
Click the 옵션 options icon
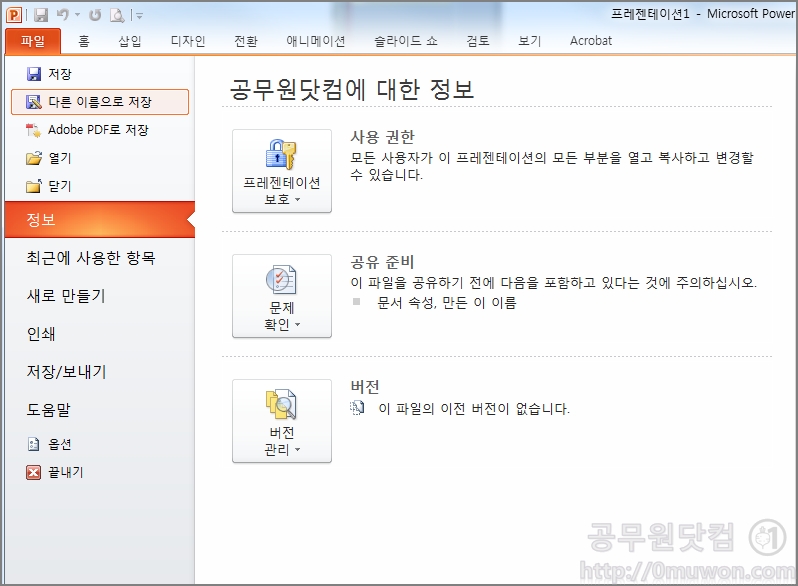pos(33,444)
